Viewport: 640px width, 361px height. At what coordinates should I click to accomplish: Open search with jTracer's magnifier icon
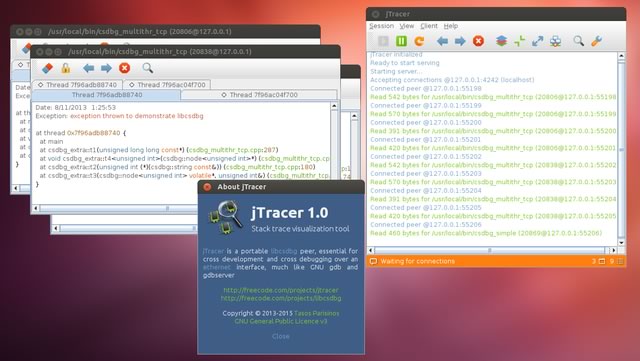point(578,41)
